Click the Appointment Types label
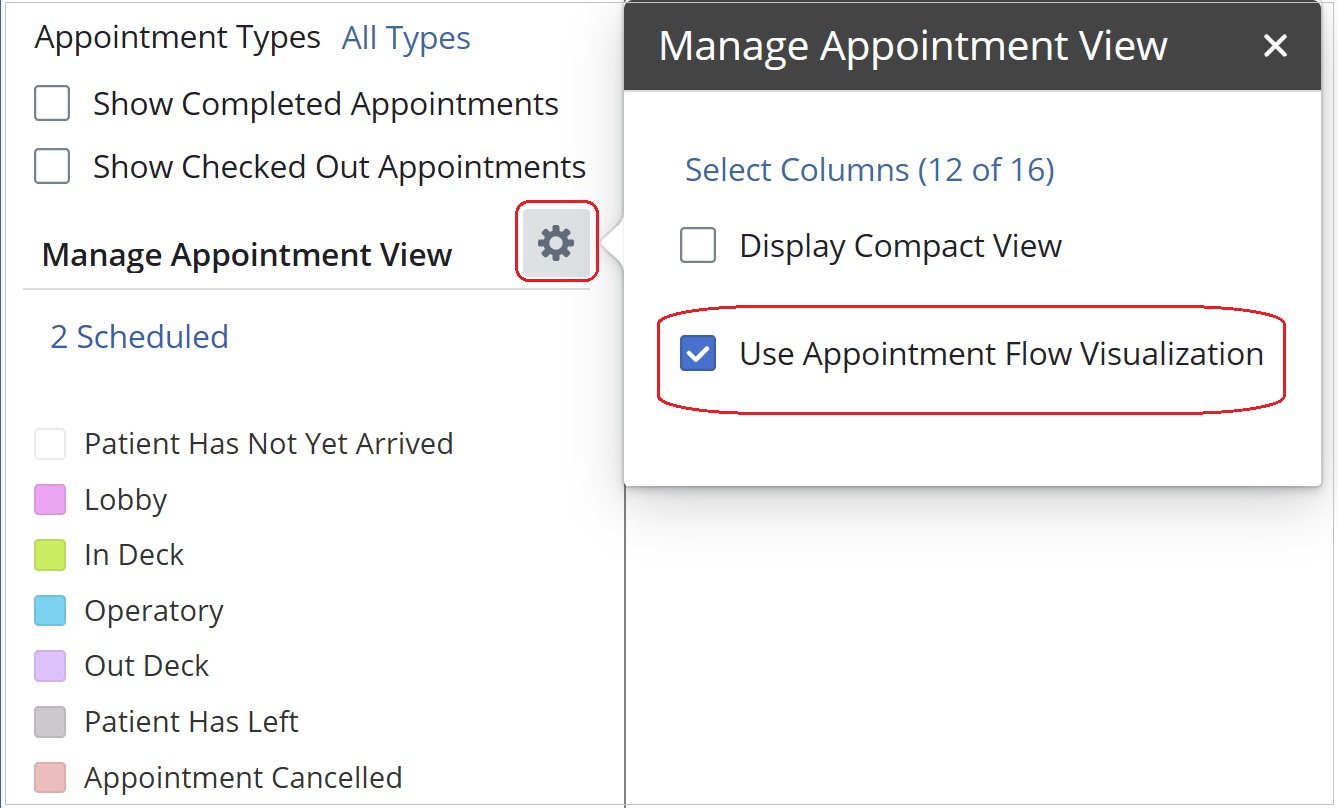Screen dimensions: 1338x808 pyautogui.click(x=176, y=37)
